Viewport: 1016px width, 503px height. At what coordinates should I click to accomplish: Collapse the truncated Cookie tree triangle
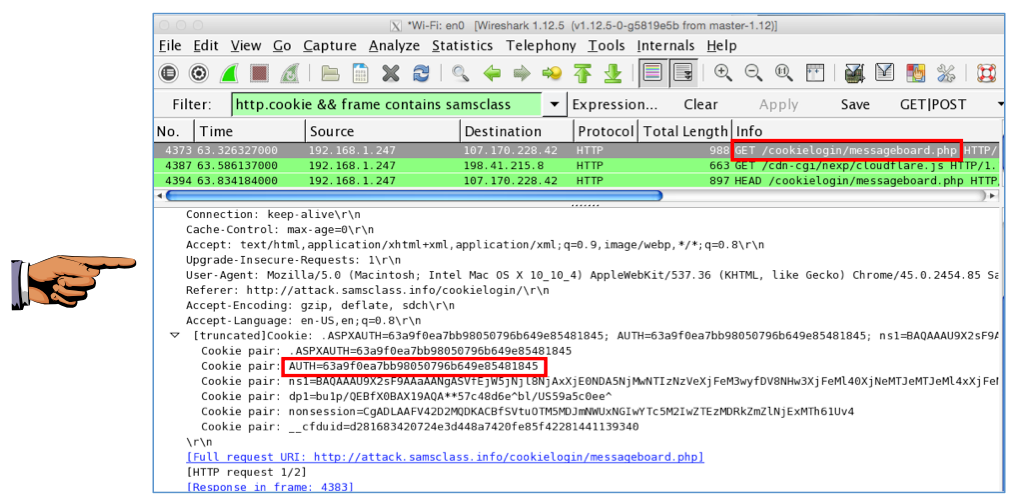coord(174,335)
